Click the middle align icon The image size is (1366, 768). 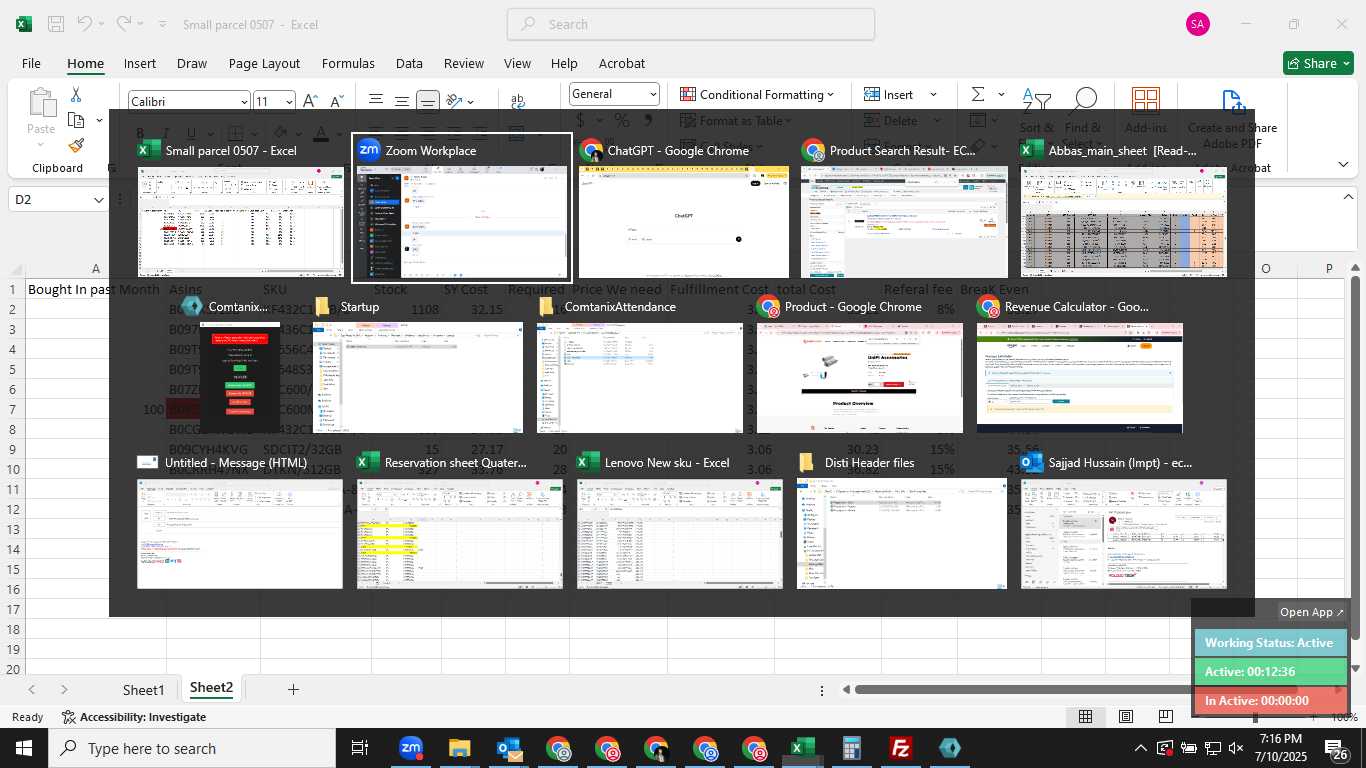(401, 101)
